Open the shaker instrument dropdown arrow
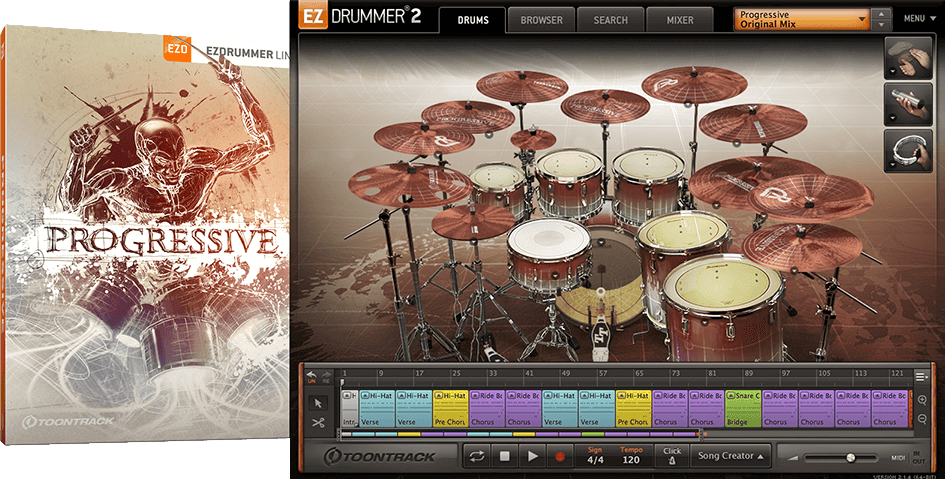945x479 pixels. point(891,118)
